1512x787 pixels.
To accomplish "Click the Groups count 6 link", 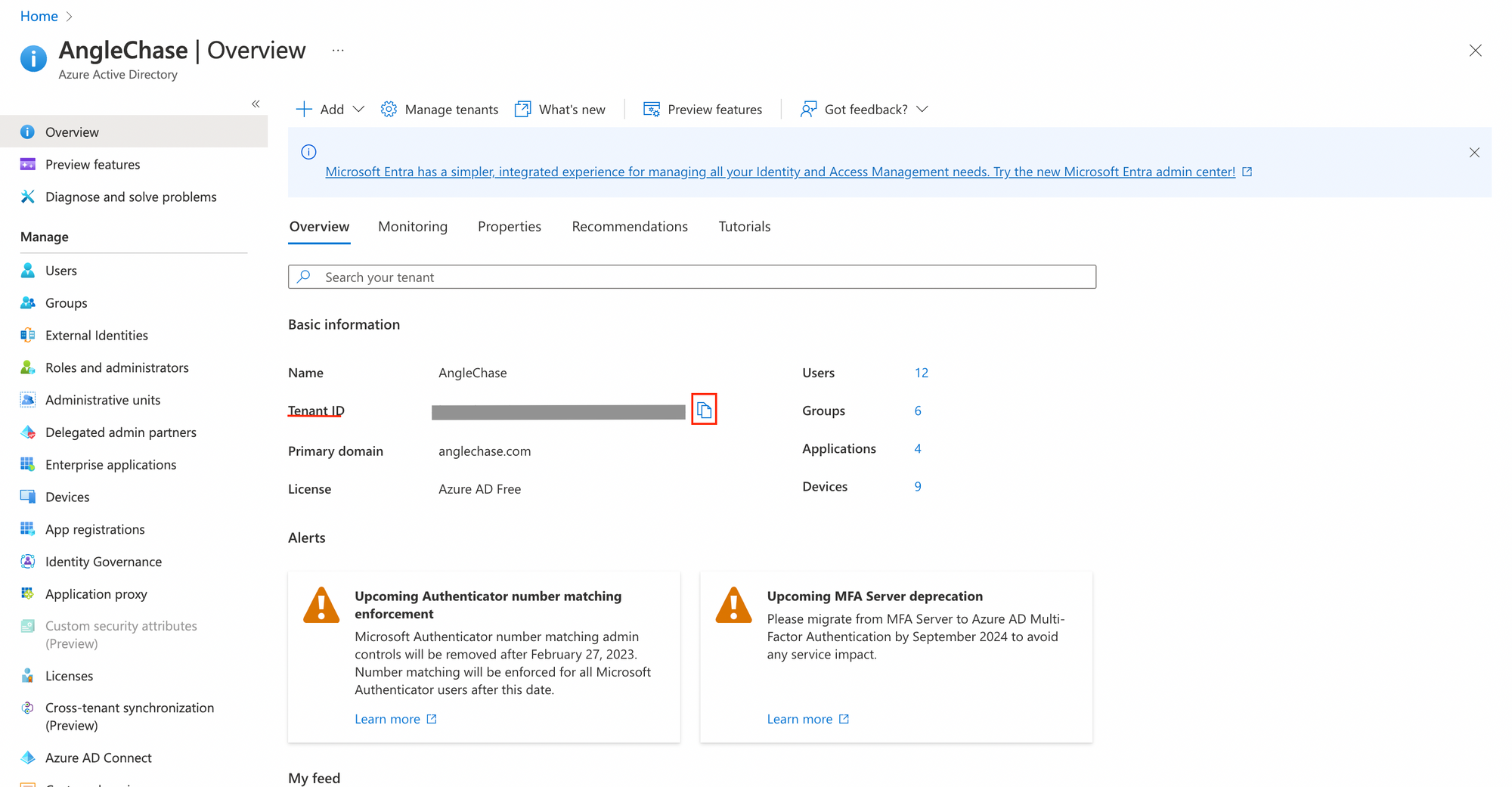I will [x=918, y=411].
